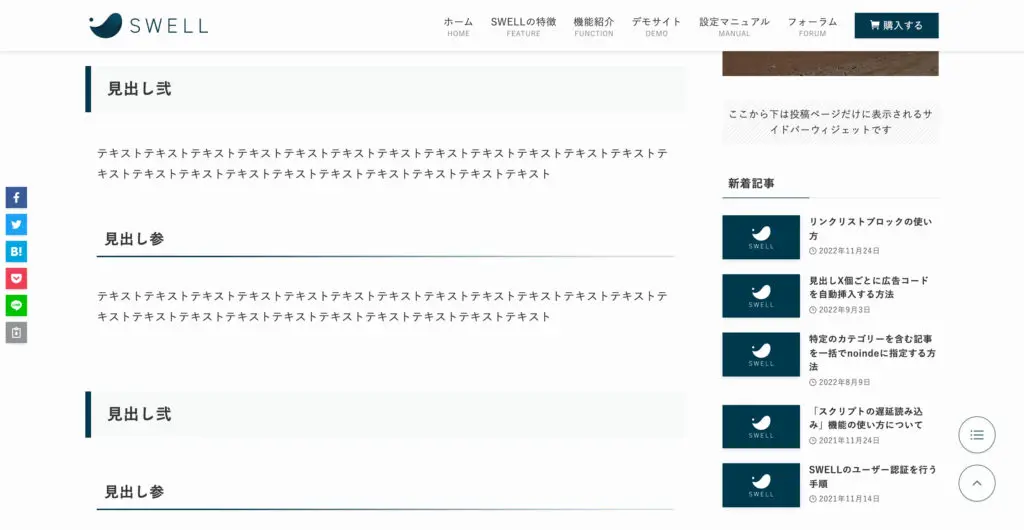Open article SWELLのユーザー認証を行う手順

(x=872, y=476)
